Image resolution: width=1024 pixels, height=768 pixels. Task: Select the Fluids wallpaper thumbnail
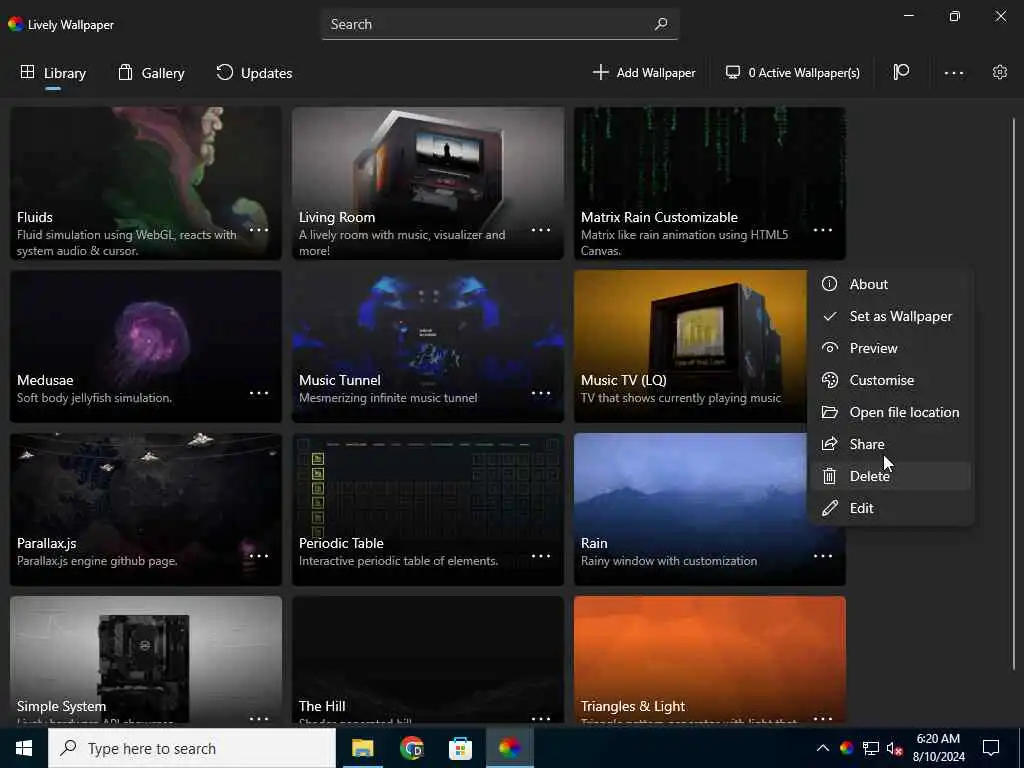coord(146,184)
